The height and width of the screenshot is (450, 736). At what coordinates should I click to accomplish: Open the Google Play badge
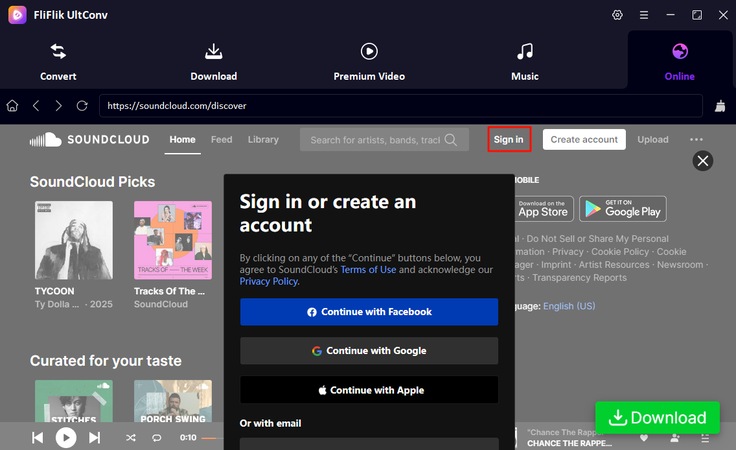[623, 209]
